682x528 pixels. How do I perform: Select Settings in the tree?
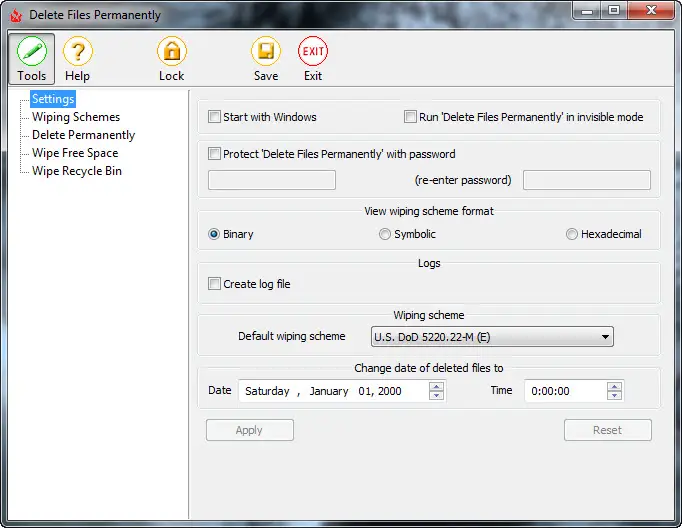click(53, 99)
